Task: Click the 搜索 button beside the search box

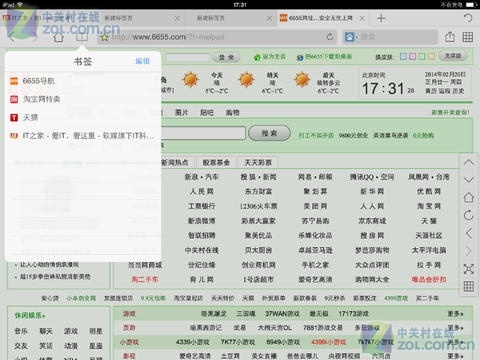Action: tap(269, 133)
